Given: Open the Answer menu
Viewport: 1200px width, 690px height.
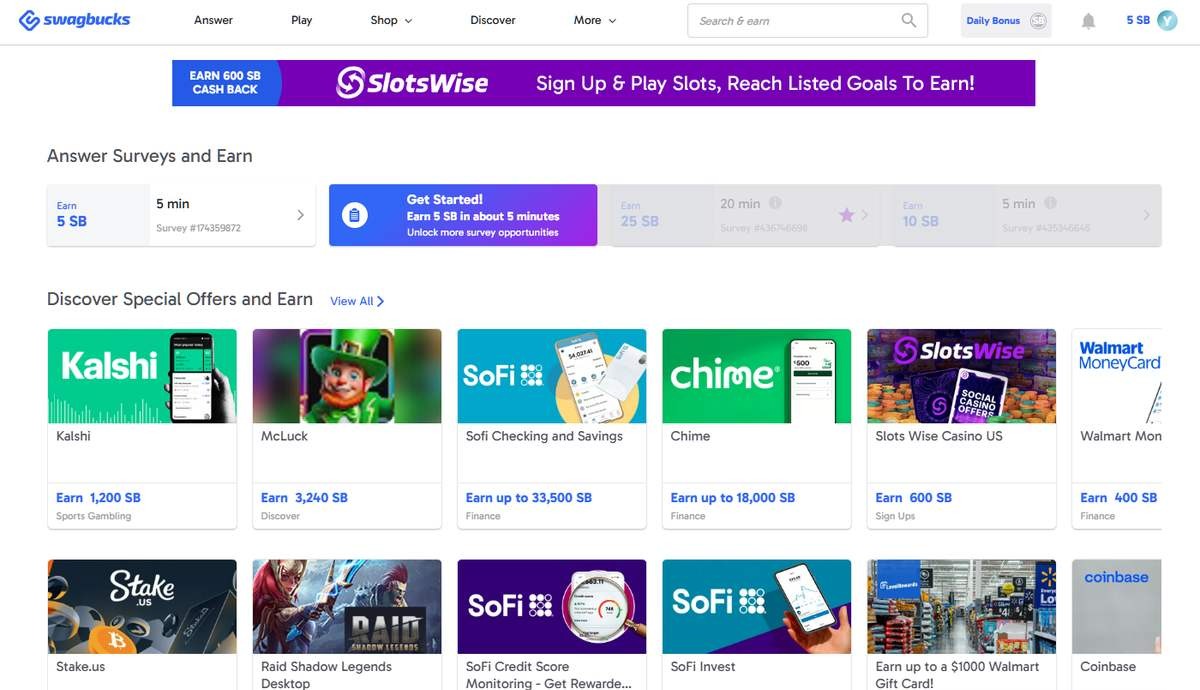Looking at the screenshot, I should coord(213,20).
